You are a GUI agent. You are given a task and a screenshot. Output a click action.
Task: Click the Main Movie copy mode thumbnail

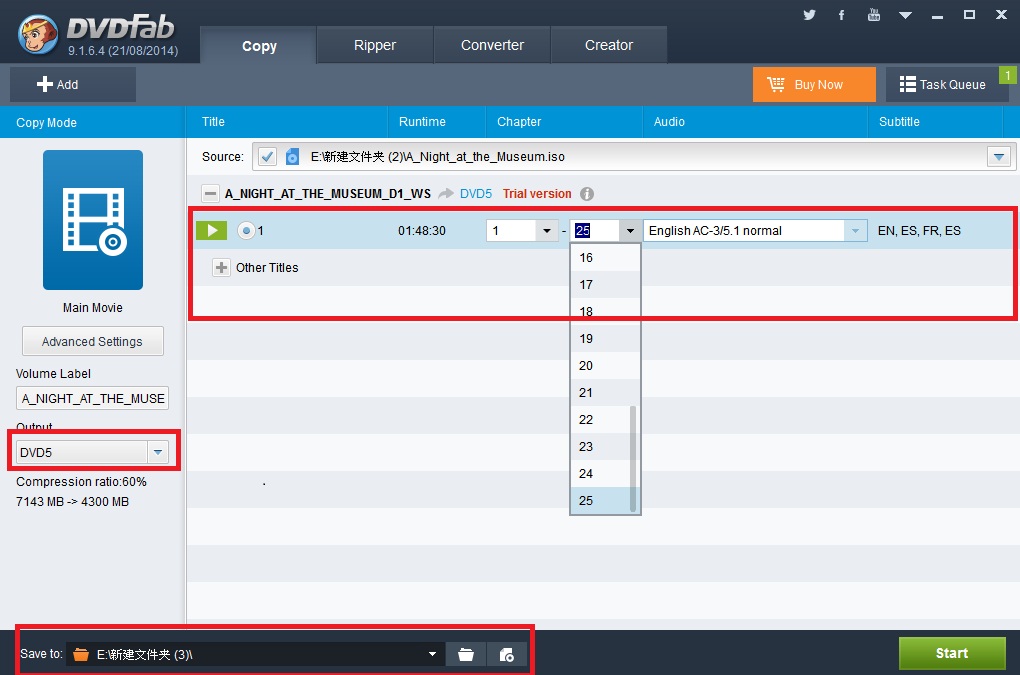tap(93, 220)
